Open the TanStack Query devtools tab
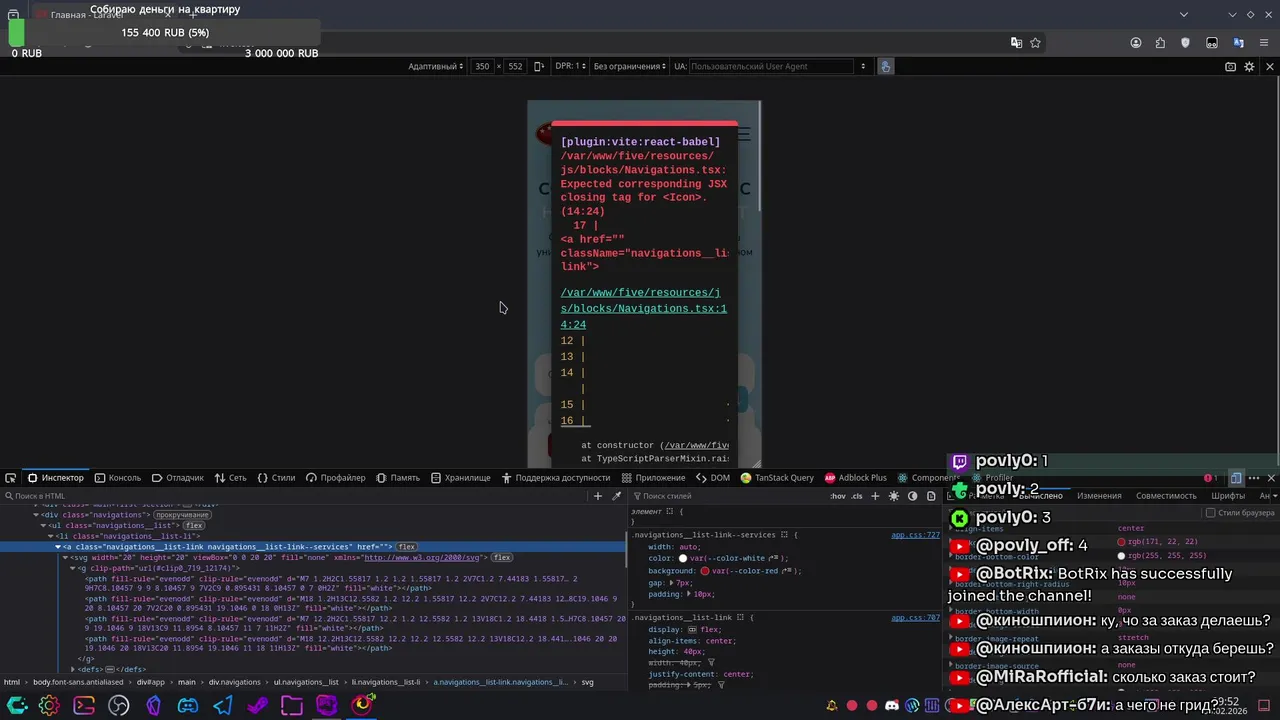Image resolution: width=1280 pixels, height=720 pixels. [x=777, y=478]
